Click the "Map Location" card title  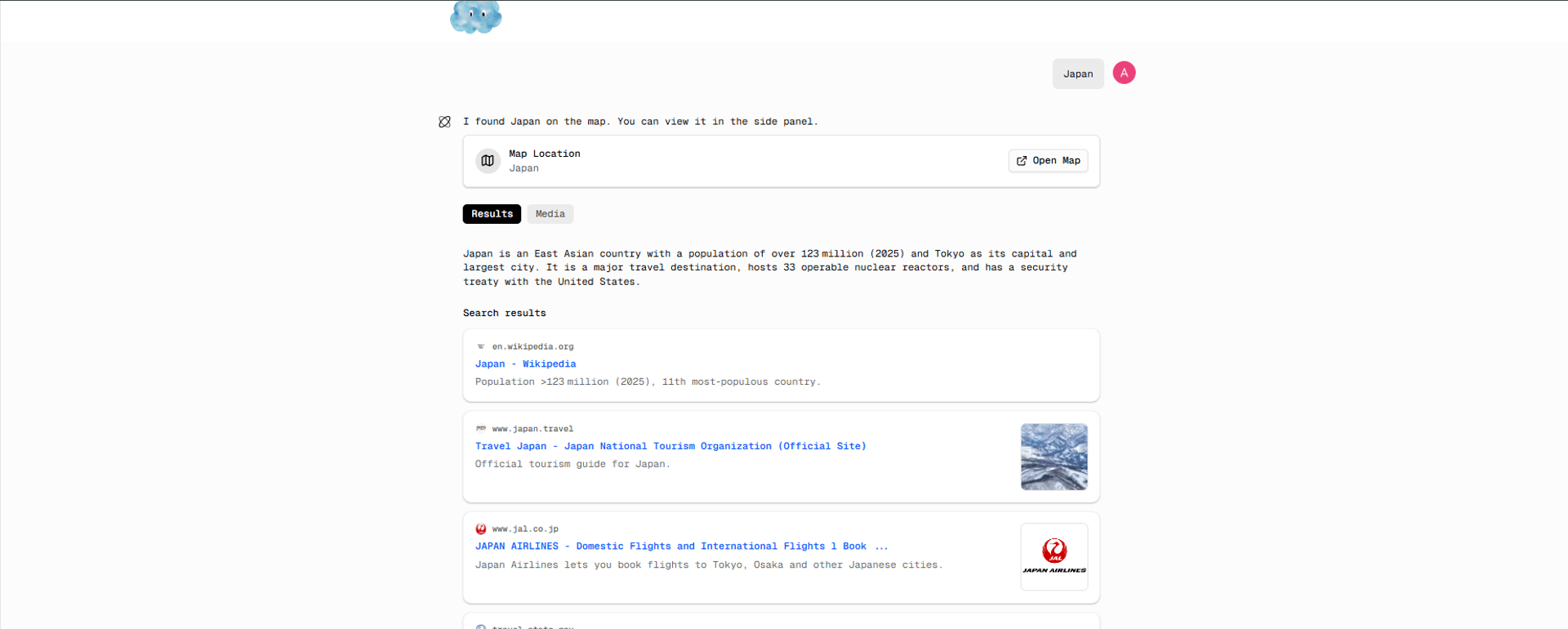tap(545, 154)
